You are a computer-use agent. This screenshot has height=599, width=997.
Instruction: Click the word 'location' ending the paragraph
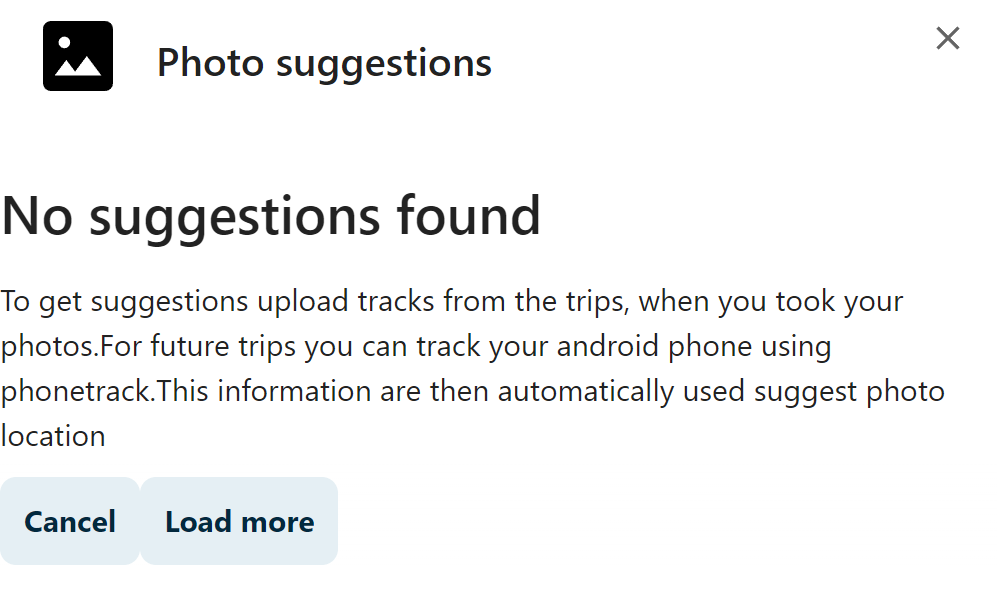click(53, 436)
